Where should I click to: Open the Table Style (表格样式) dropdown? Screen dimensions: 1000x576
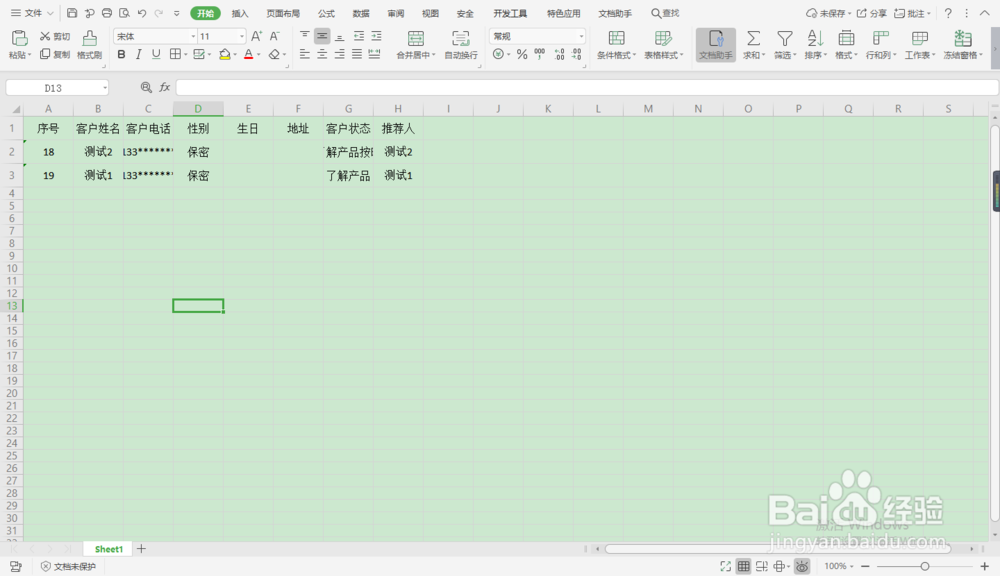[x=663, y=45]
